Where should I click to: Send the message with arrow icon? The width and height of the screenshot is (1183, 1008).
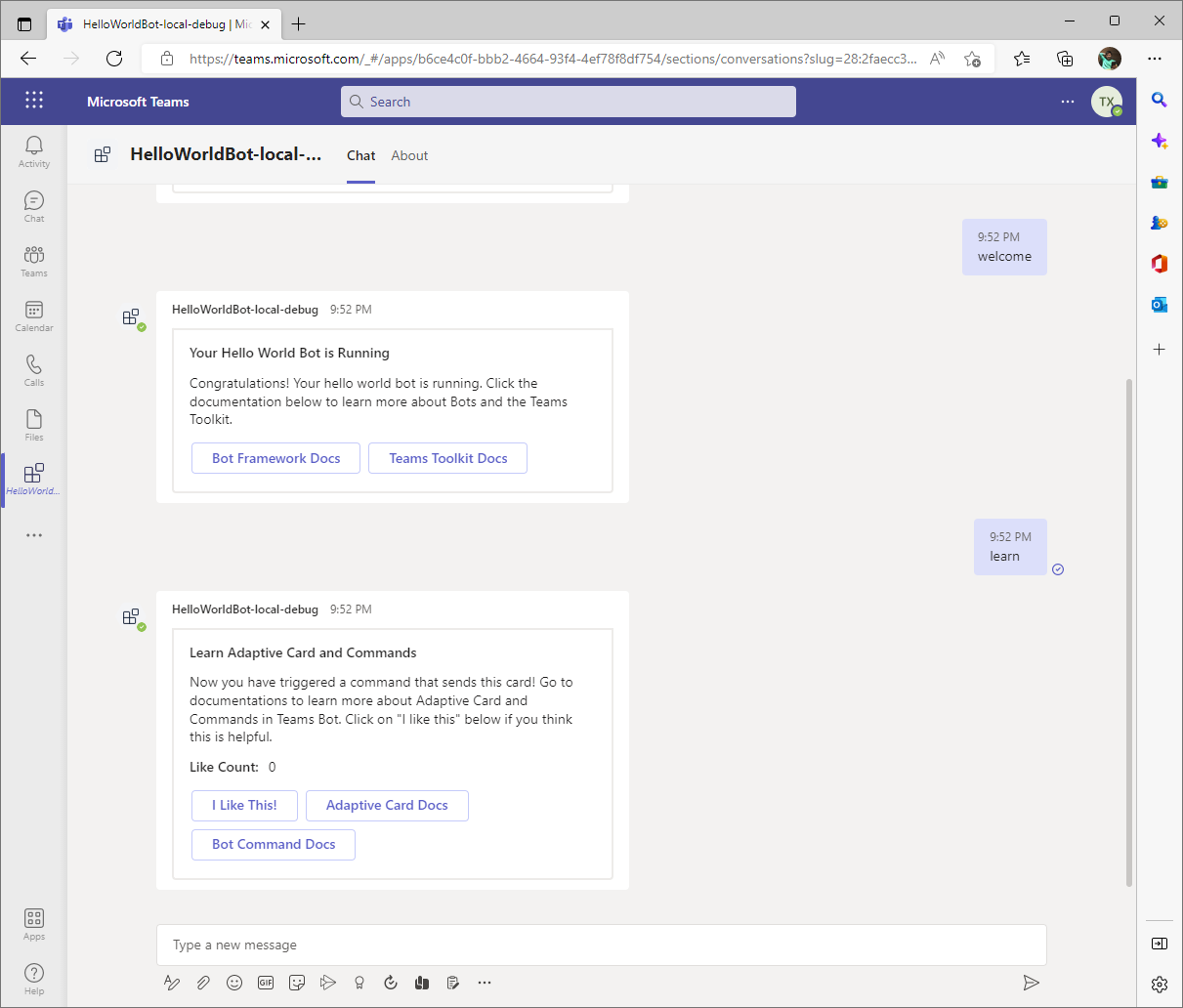point(1031,983)
